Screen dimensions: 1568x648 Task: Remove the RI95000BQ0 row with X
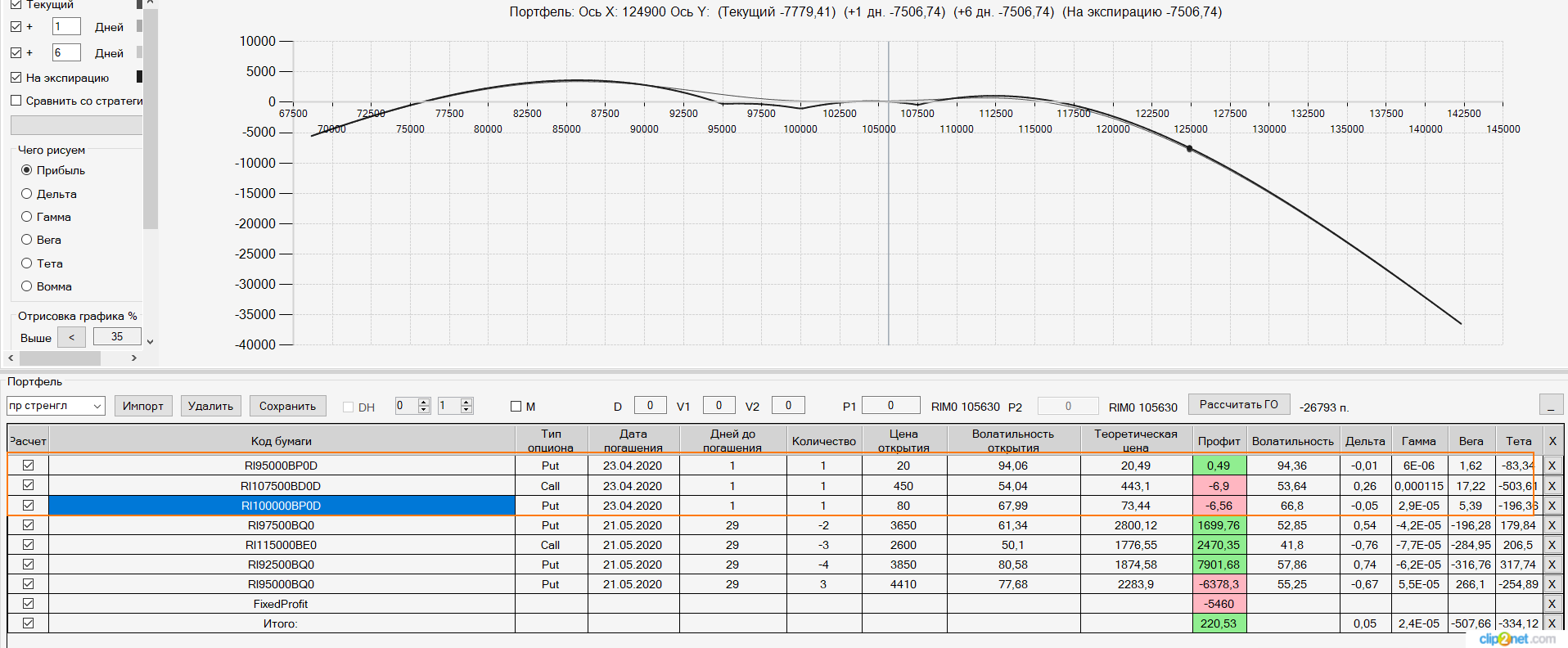click(x=1552, y=584)
